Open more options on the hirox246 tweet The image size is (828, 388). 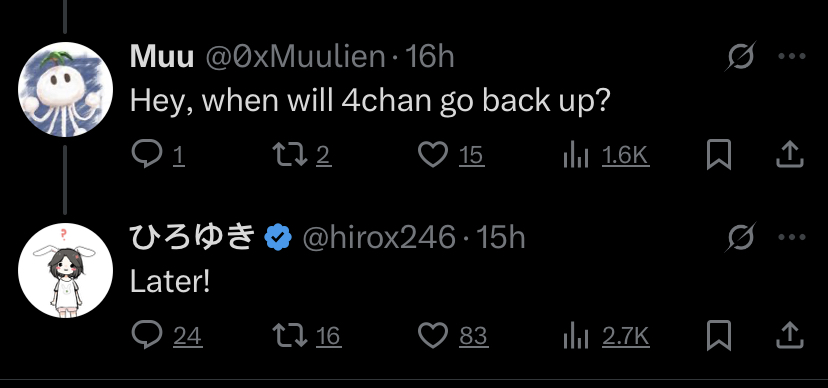(792, 237)
